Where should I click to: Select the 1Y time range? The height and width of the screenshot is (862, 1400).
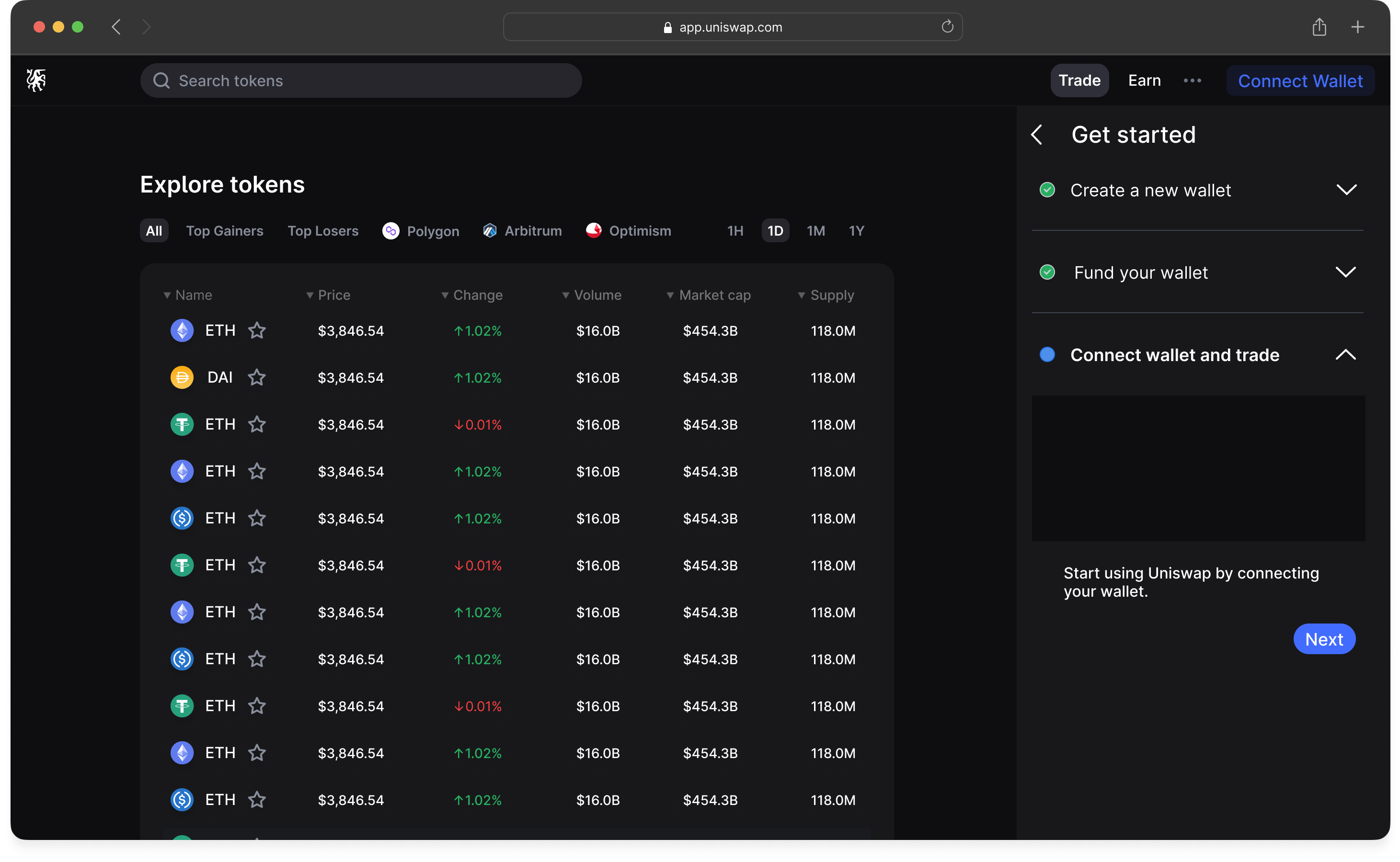pos(856,230)
